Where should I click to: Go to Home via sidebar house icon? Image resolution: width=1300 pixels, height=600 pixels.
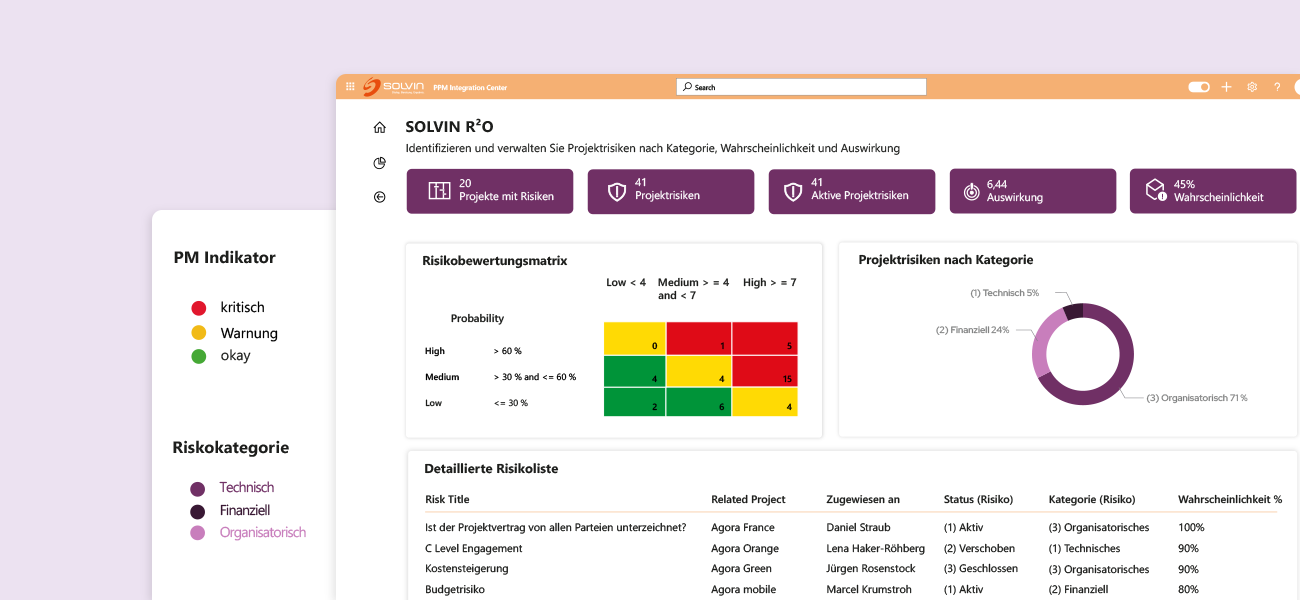point(379,127)
